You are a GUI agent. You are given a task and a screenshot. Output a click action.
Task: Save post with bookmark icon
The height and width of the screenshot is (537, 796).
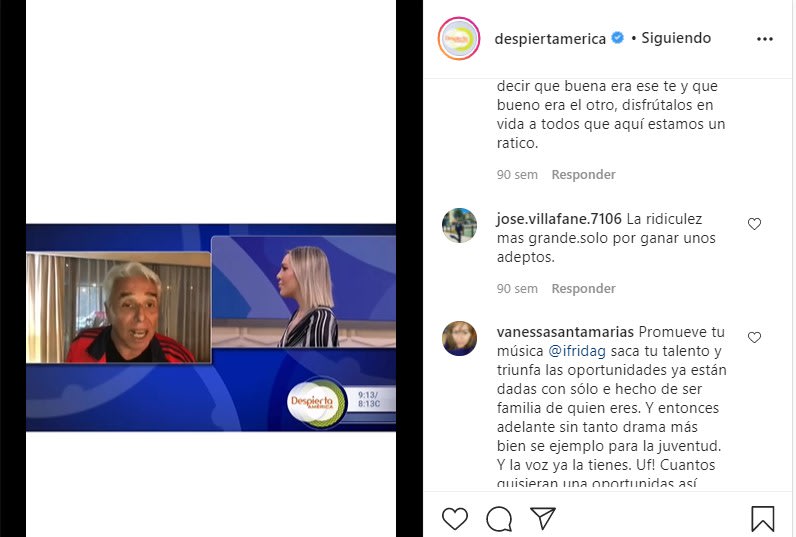762,519
